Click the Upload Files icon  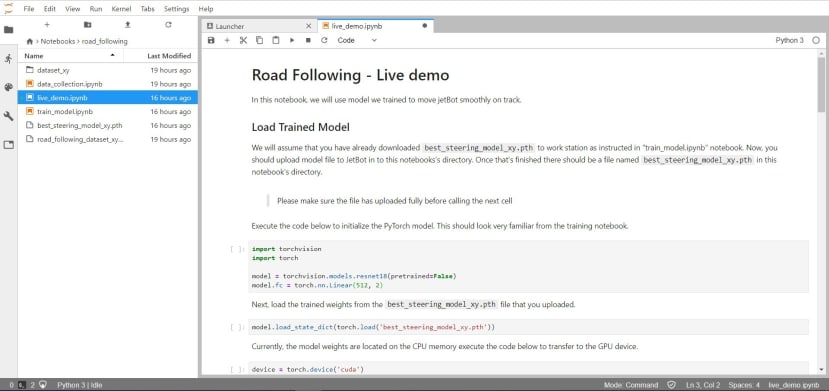coord(127,25)
